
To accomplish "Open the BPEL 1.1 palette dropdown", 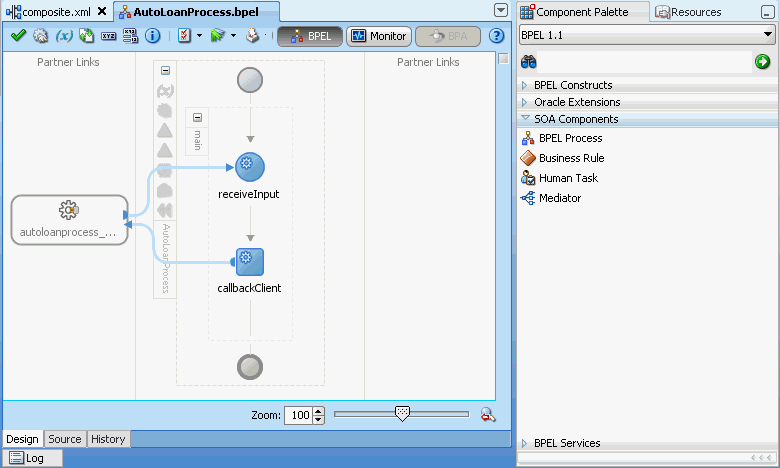I will [x=647, y=35].
